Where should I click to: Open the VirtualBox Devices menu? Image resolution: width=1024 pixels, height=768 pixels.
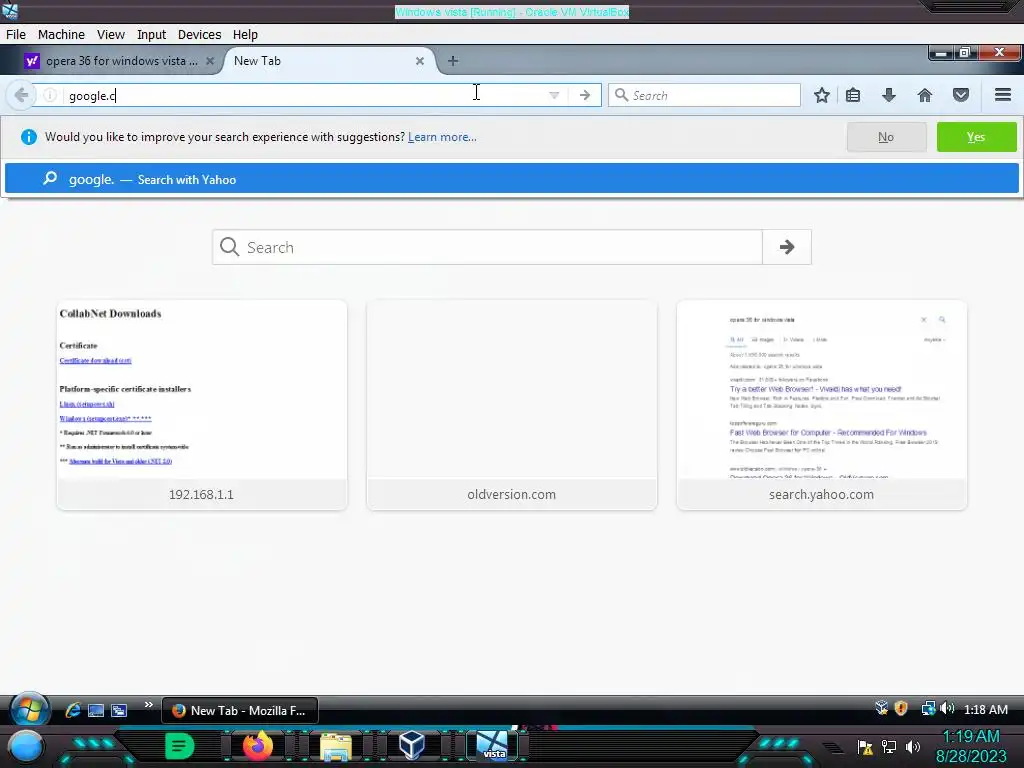pos(199,35)
